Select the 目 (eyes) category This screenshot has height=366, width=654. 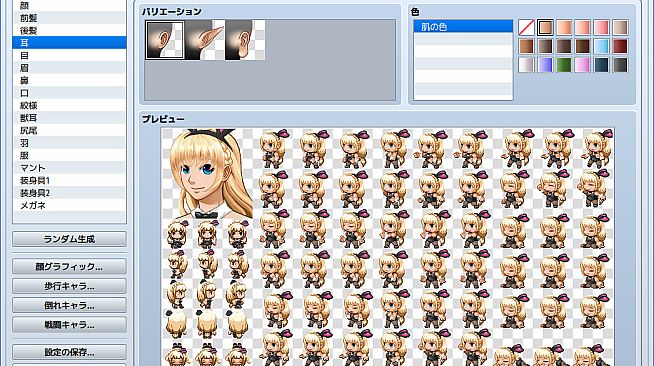[x=69, y=55]
